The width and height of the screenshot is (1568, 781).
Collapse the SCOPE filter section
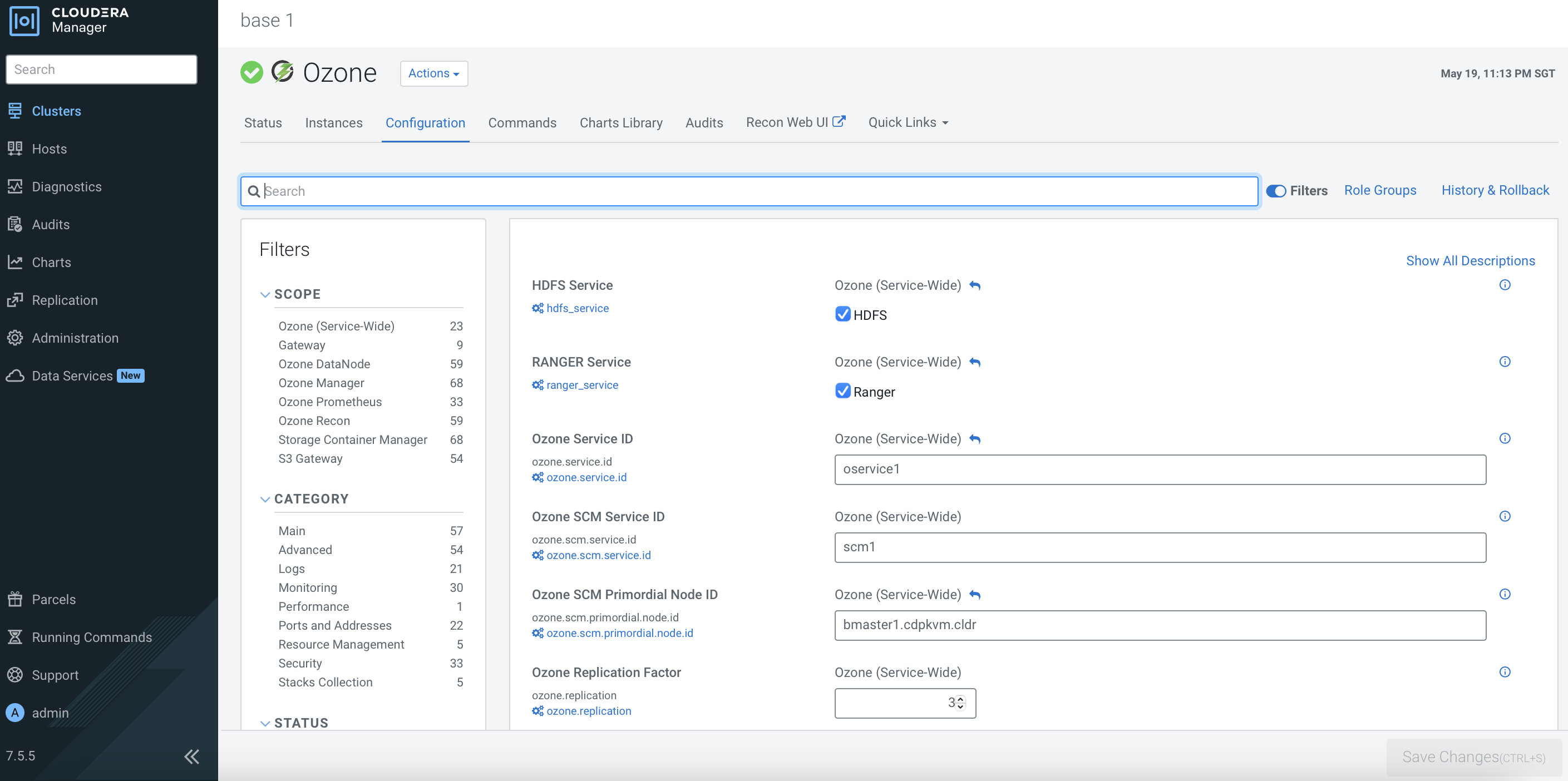coord(265,295)
